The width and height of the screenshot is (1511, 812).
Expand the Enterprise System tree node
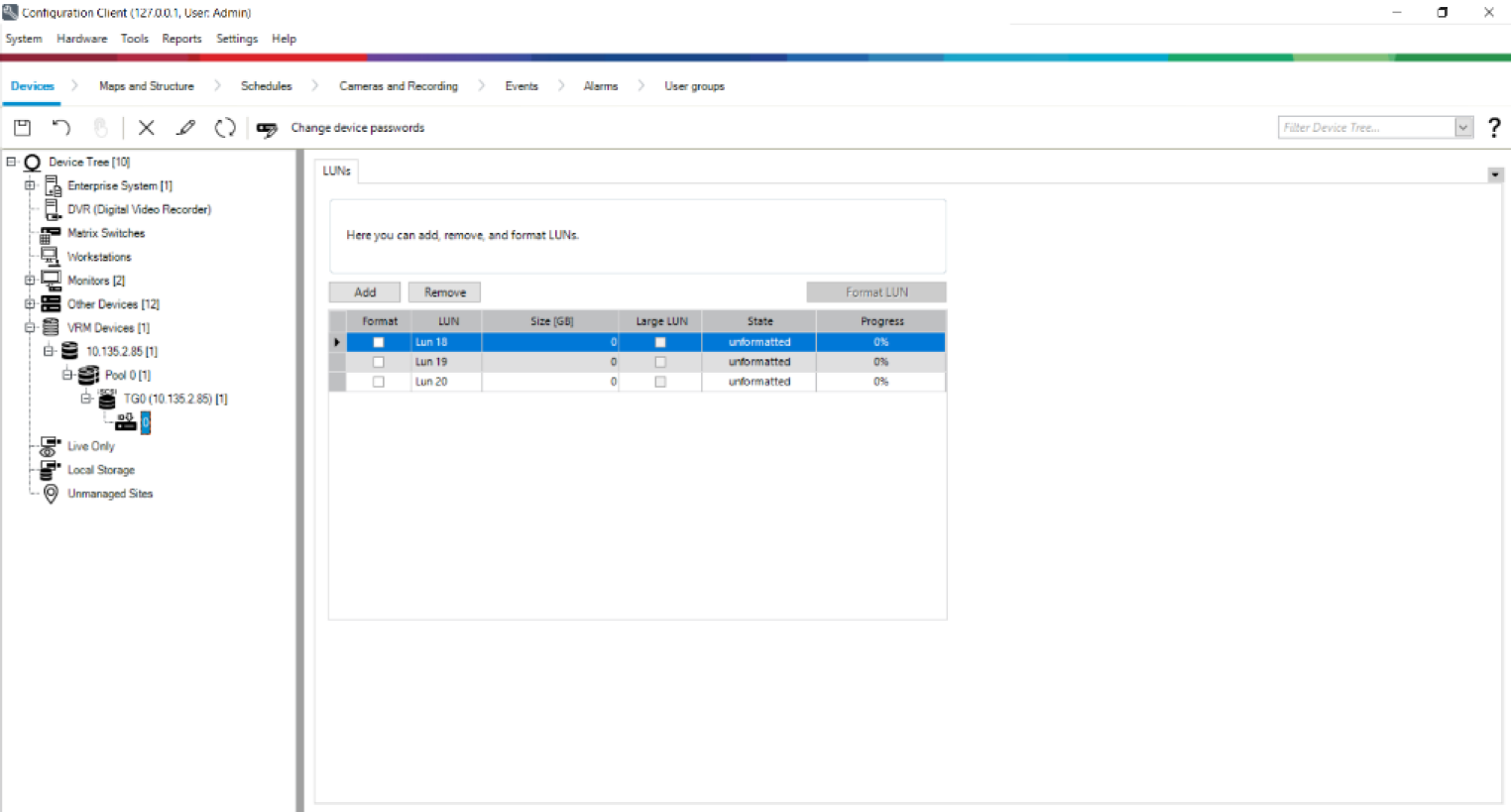click(30, 185)
